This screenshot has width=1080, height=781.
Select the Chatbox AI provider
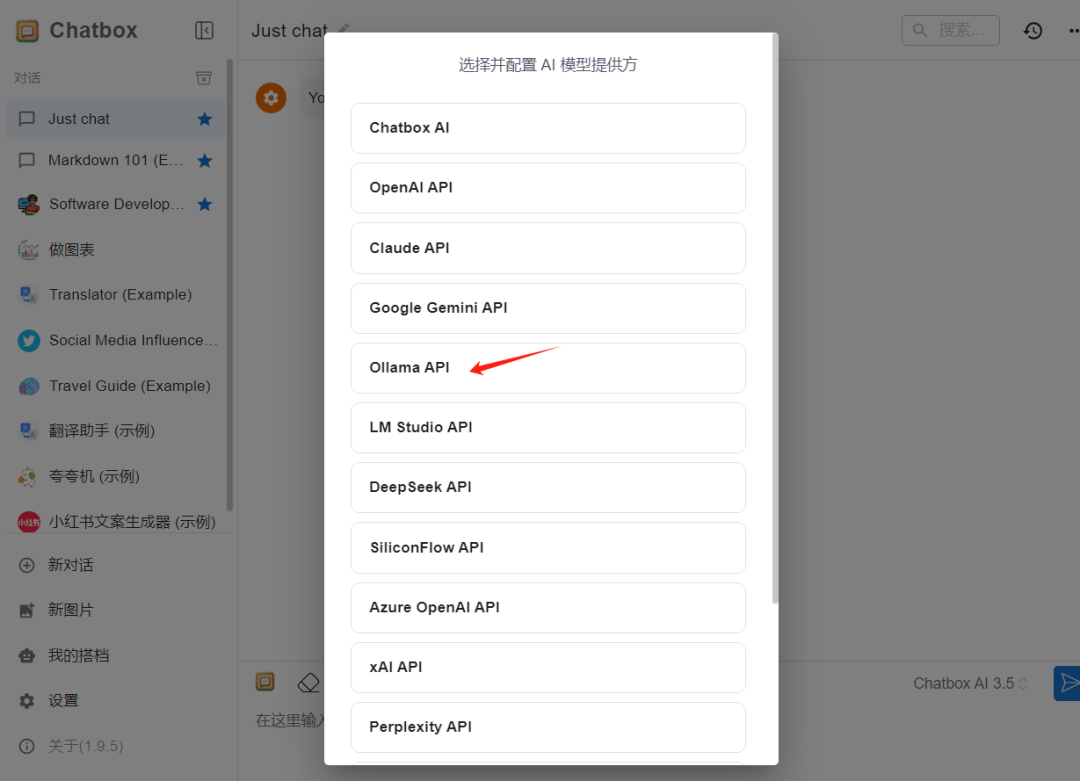click(548, 128)
